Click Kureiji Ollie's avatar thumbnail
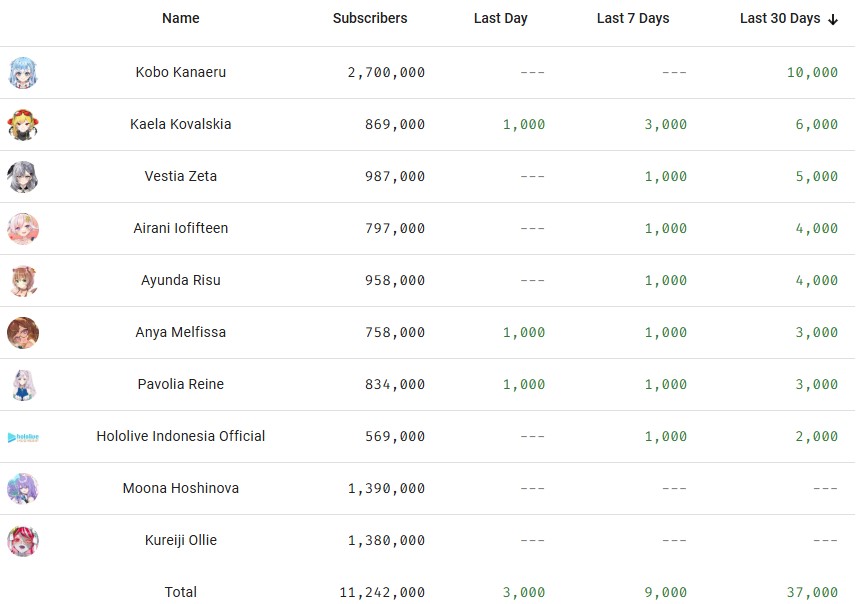This screenshot has height=604, width=857. coord(23,541)
